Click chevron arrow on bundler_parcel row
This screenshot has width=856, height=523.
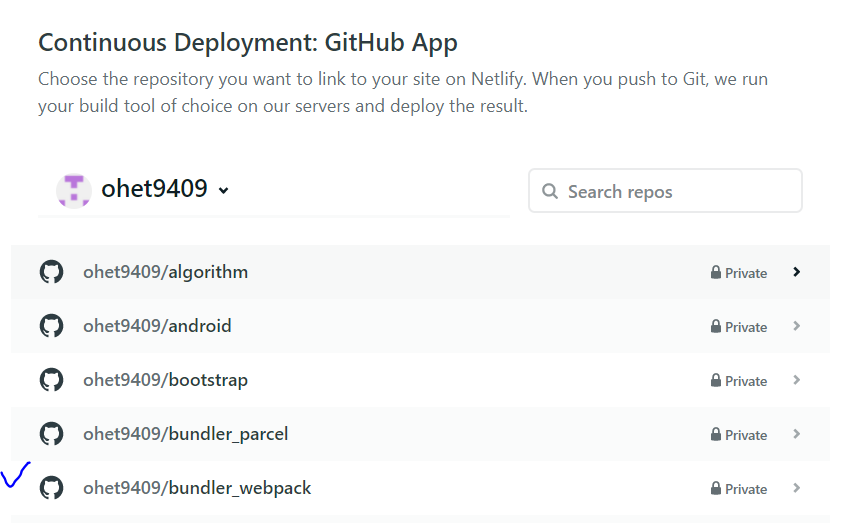pyautogui.click(x=796, y=434)
